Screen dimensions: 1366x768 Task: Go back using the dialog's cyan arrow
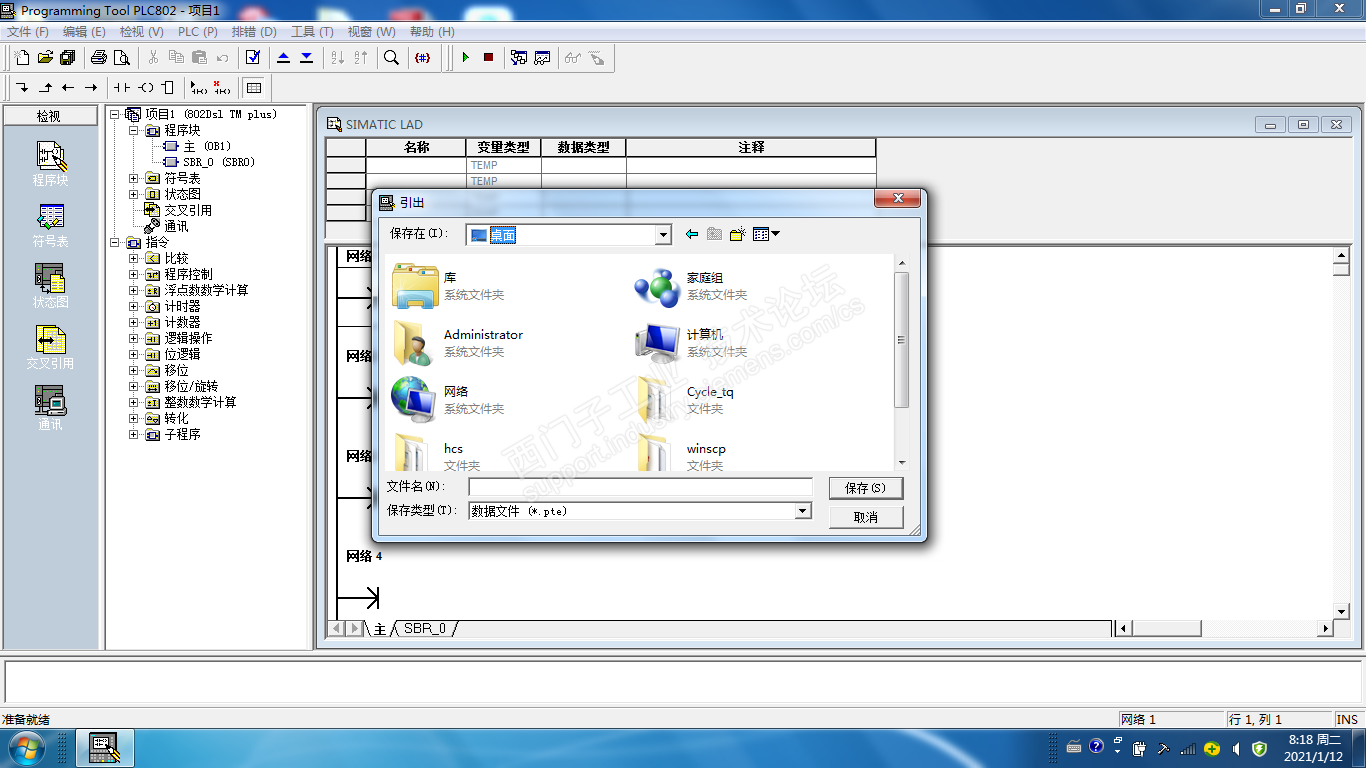(x=691, y=234)
